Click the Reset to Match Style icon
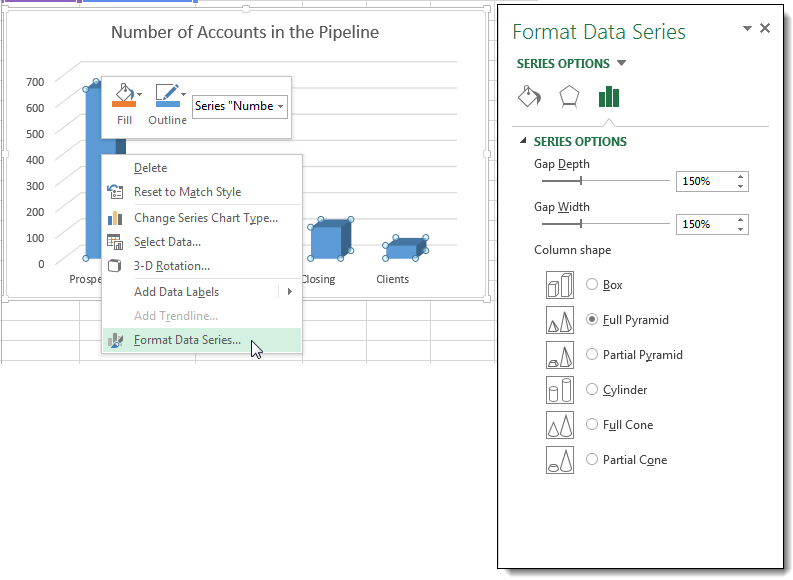Viewport: 793px width, 580px height. (115, 192)
